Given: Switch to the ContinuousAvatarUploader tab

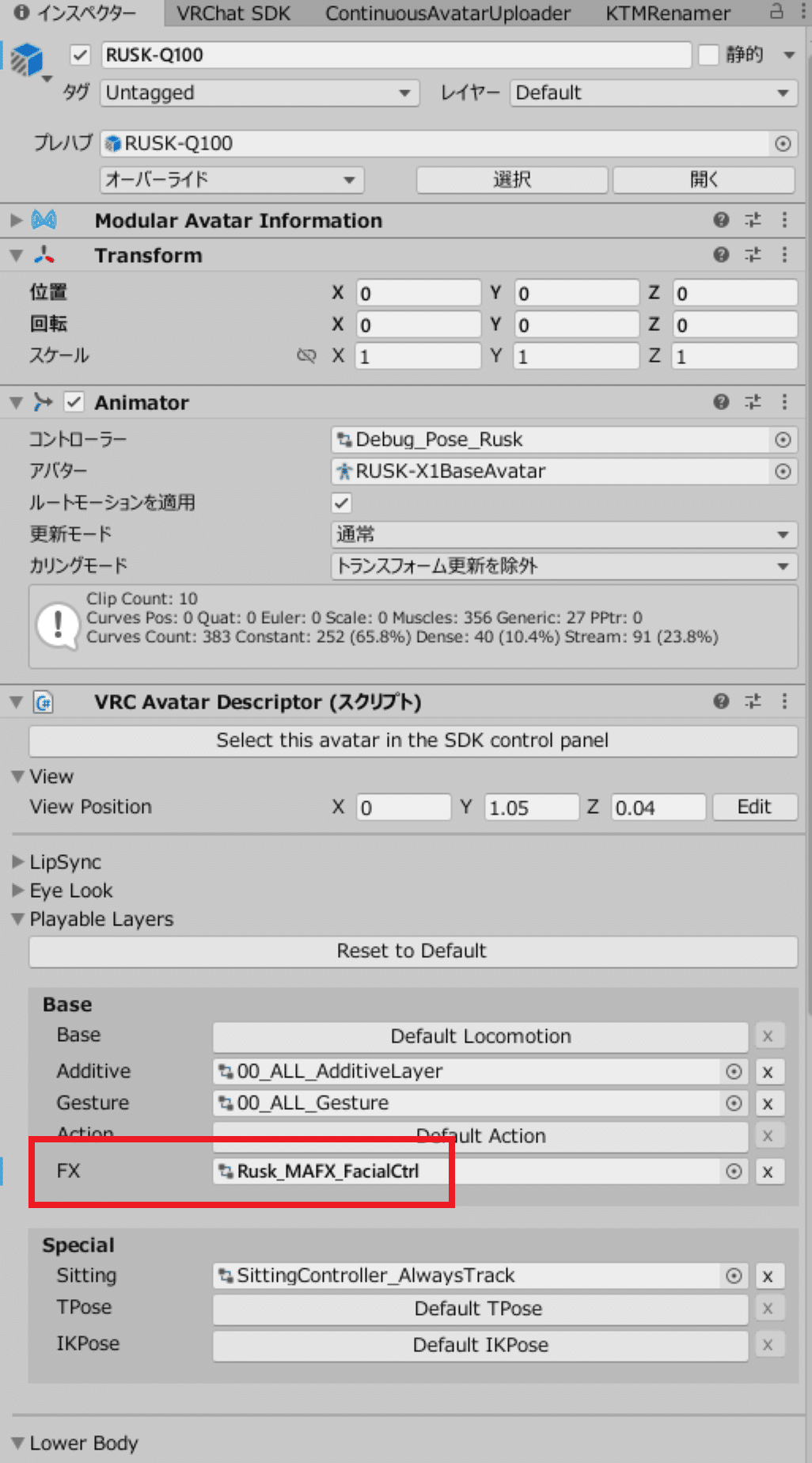Looking at the screenshot, I should tap(448, 13).
